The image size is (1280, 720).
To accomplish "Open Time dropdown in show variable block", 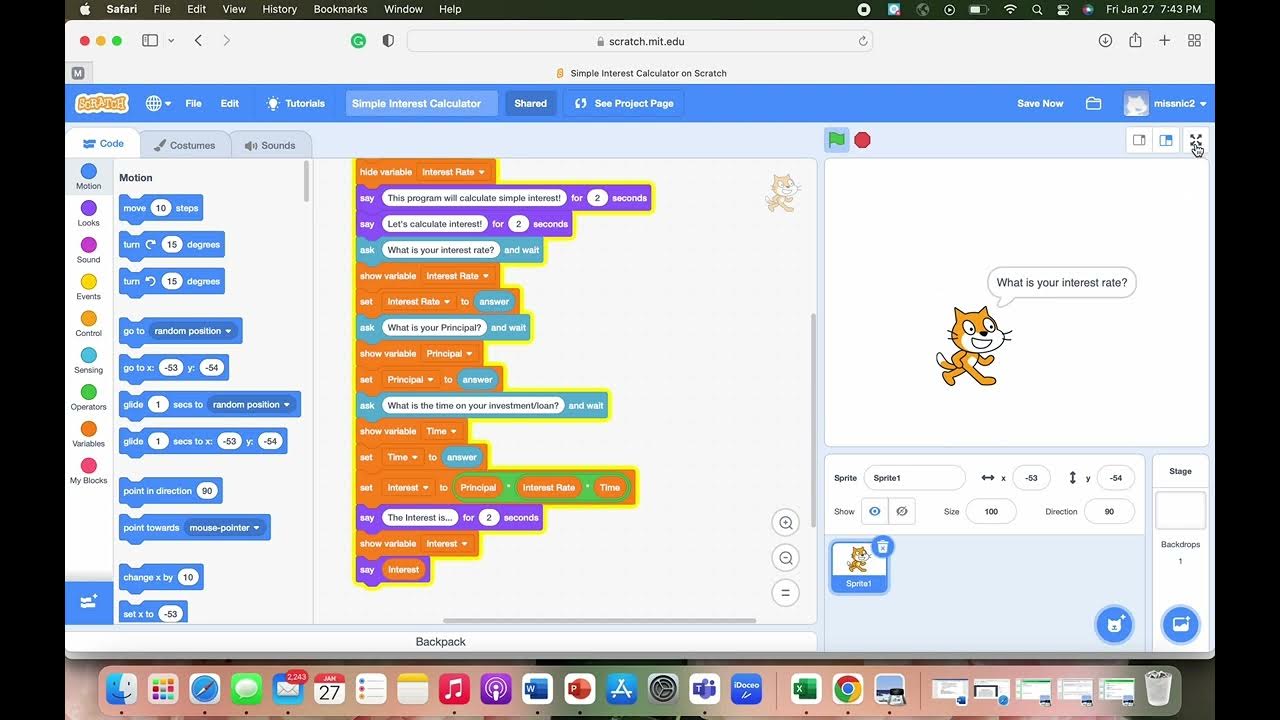I will (442, 432).
